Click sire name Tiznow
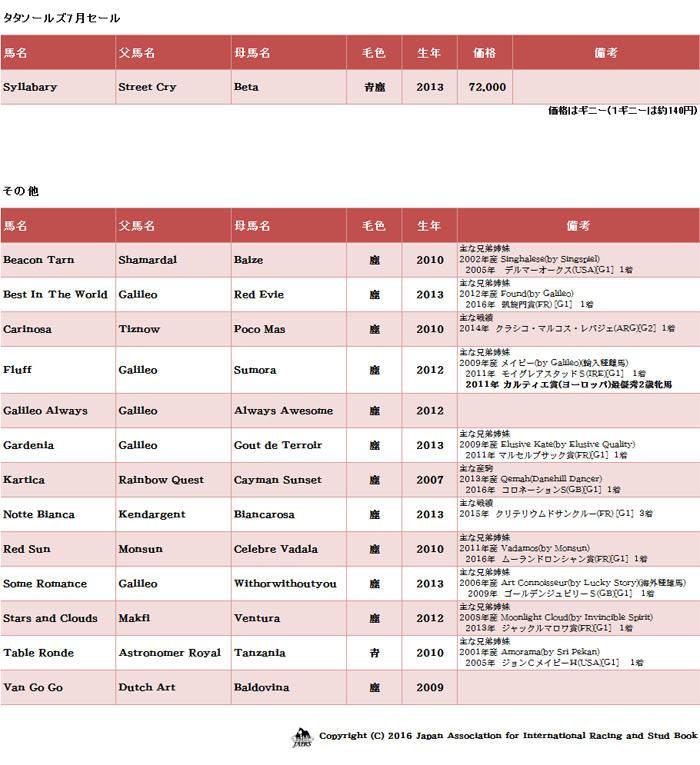Viewport: 700px width, 765px height. click(139, 329)
